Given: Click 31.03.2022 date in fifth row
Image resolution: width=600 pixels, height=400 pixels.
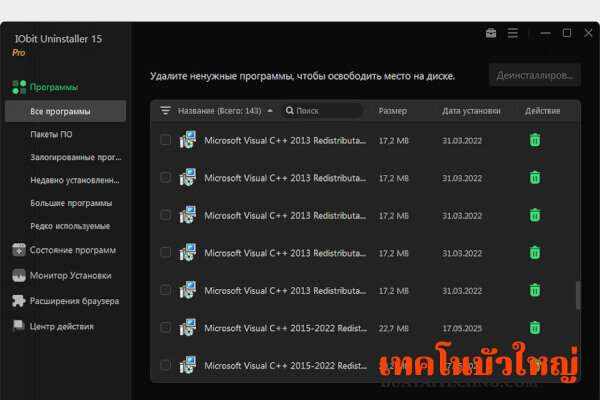Looking at the screenshot, I should (462, 291).
